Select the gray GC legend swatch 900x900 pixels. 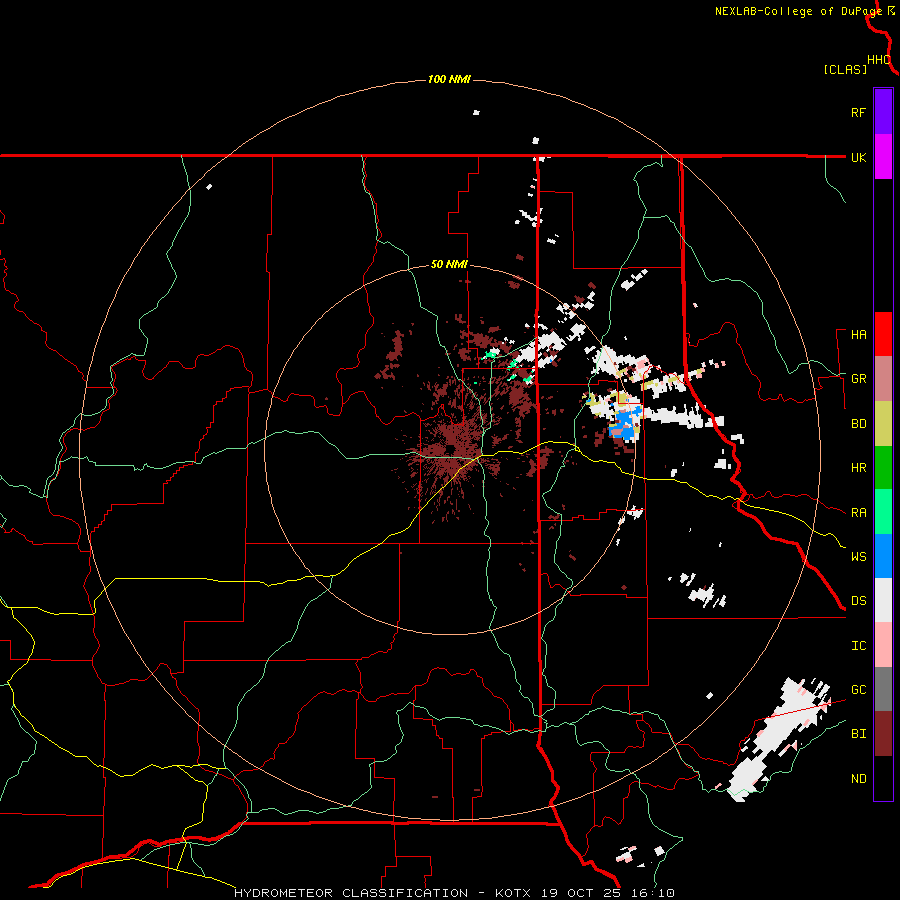[x=883, y=689]
